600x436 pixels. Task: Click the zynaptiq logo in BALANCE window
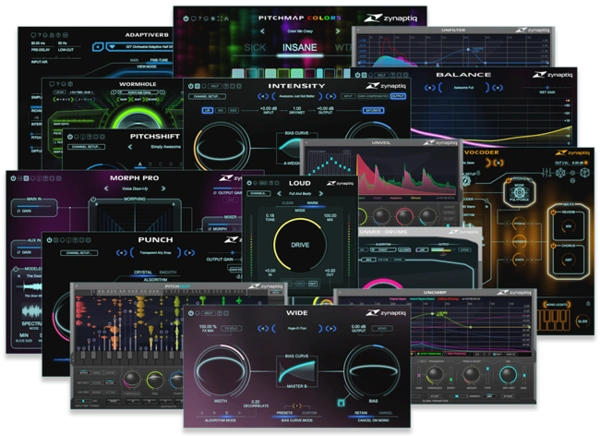pyautogui.click(x=553, y=75)
